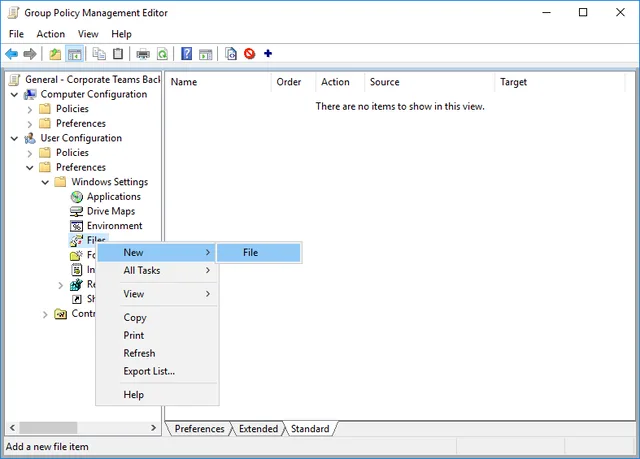Click the blue Back arrow toolbar icon

[x=11, y=54]
